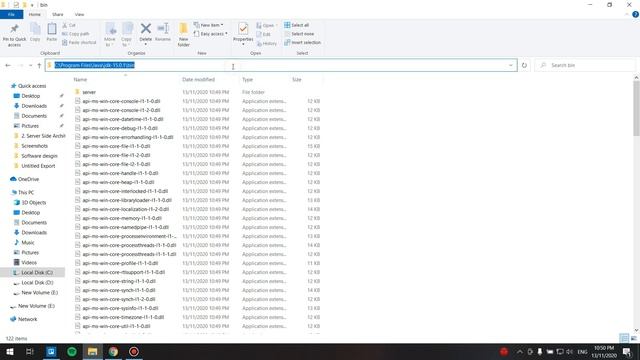Collapse the ribbon with the chevron

(x=627, y=14)
